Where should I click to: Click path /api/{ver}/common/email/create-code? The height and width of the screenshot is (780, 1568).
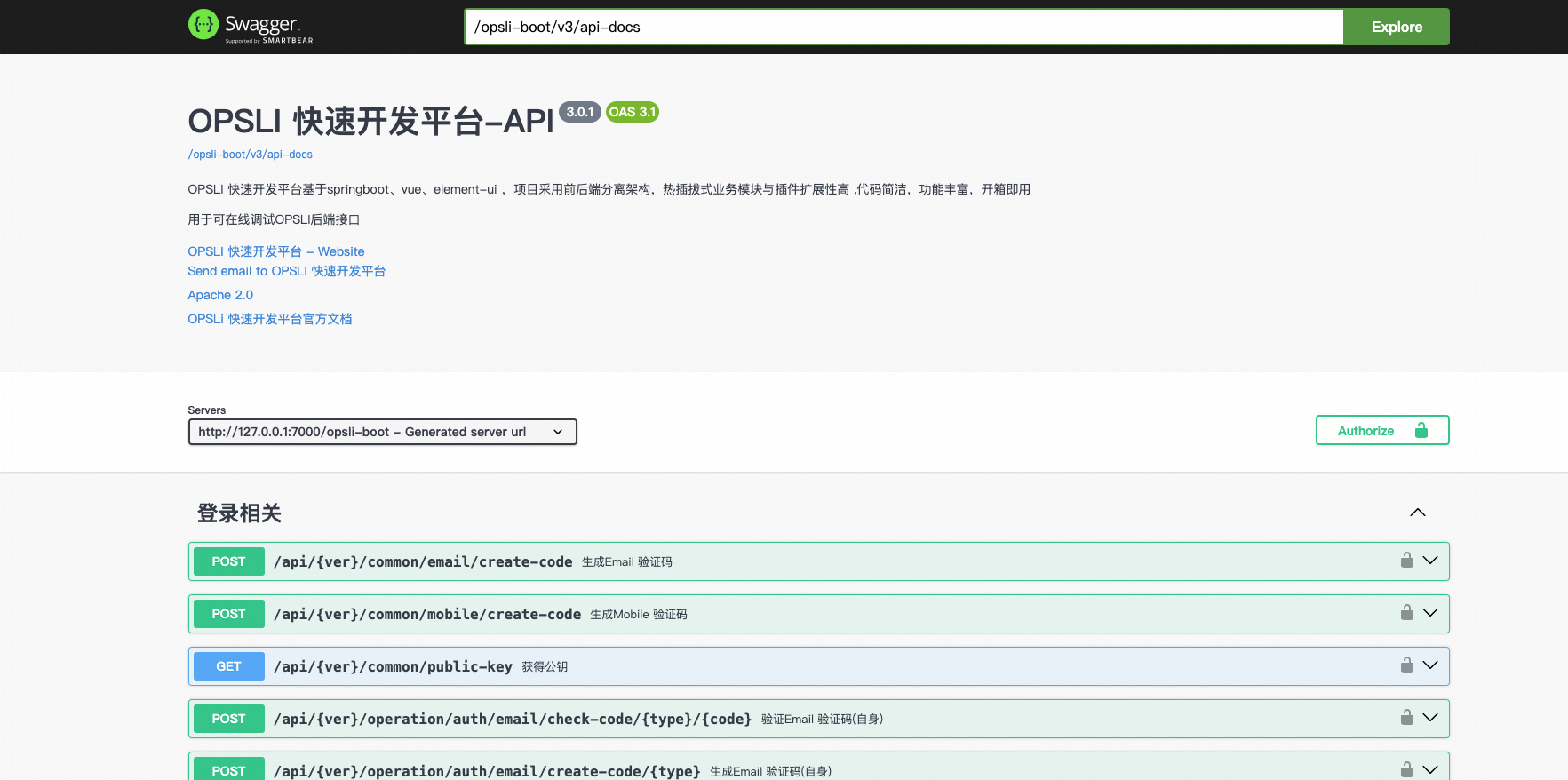pyautogui.click(x=423, y=561)
